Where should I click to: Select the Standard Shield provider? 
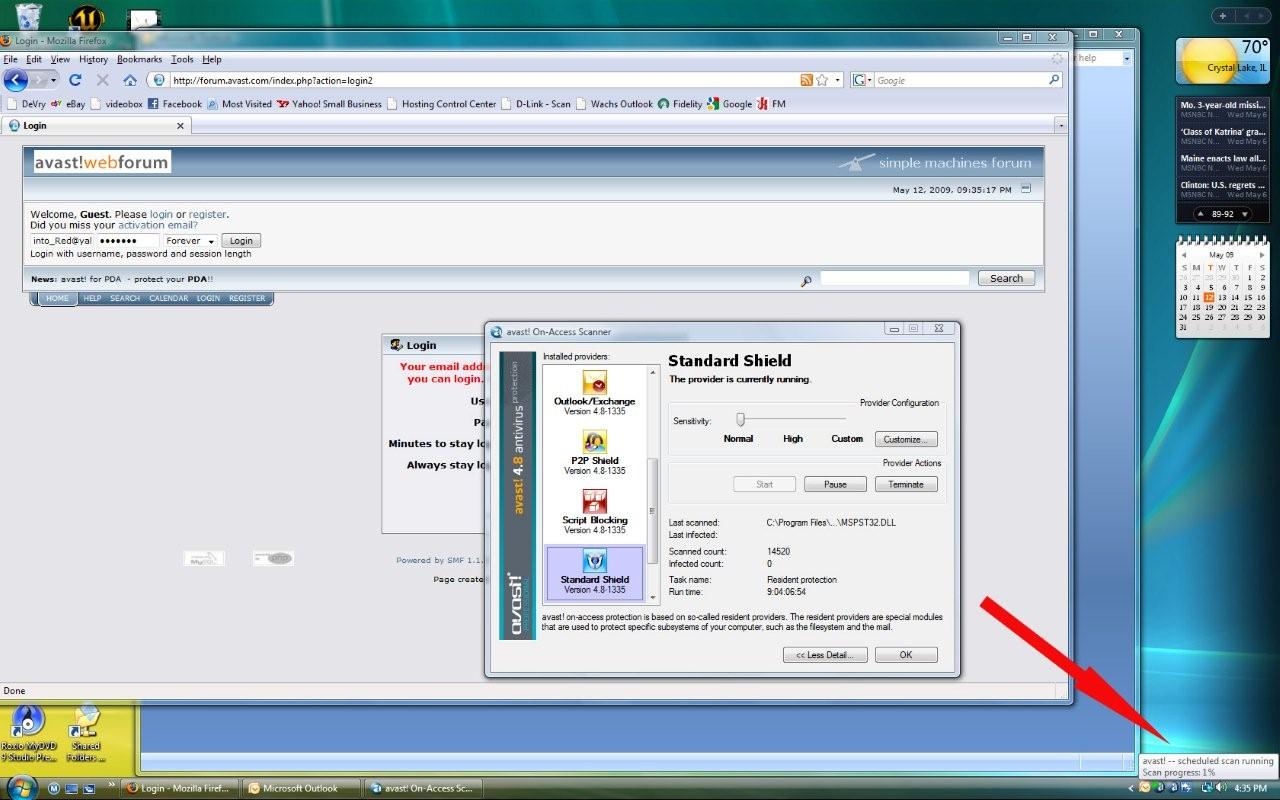click(595, 573)
